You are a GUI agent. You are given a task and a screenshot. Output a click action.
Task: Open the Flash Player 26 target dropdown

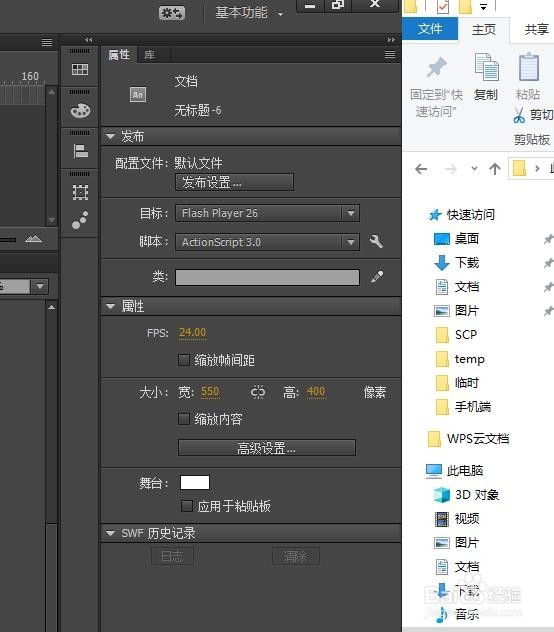(x=267, y=213)
